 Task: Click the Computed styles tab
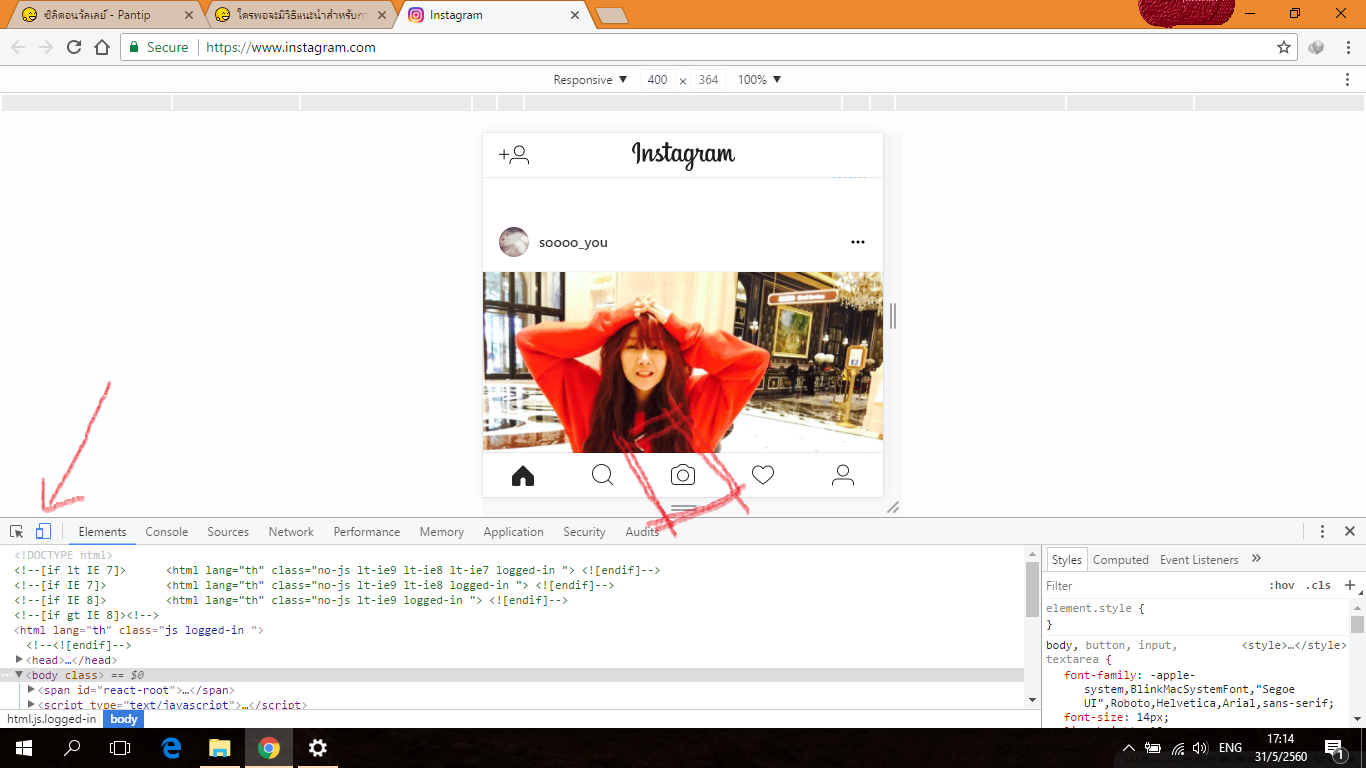pos(1120,560)
